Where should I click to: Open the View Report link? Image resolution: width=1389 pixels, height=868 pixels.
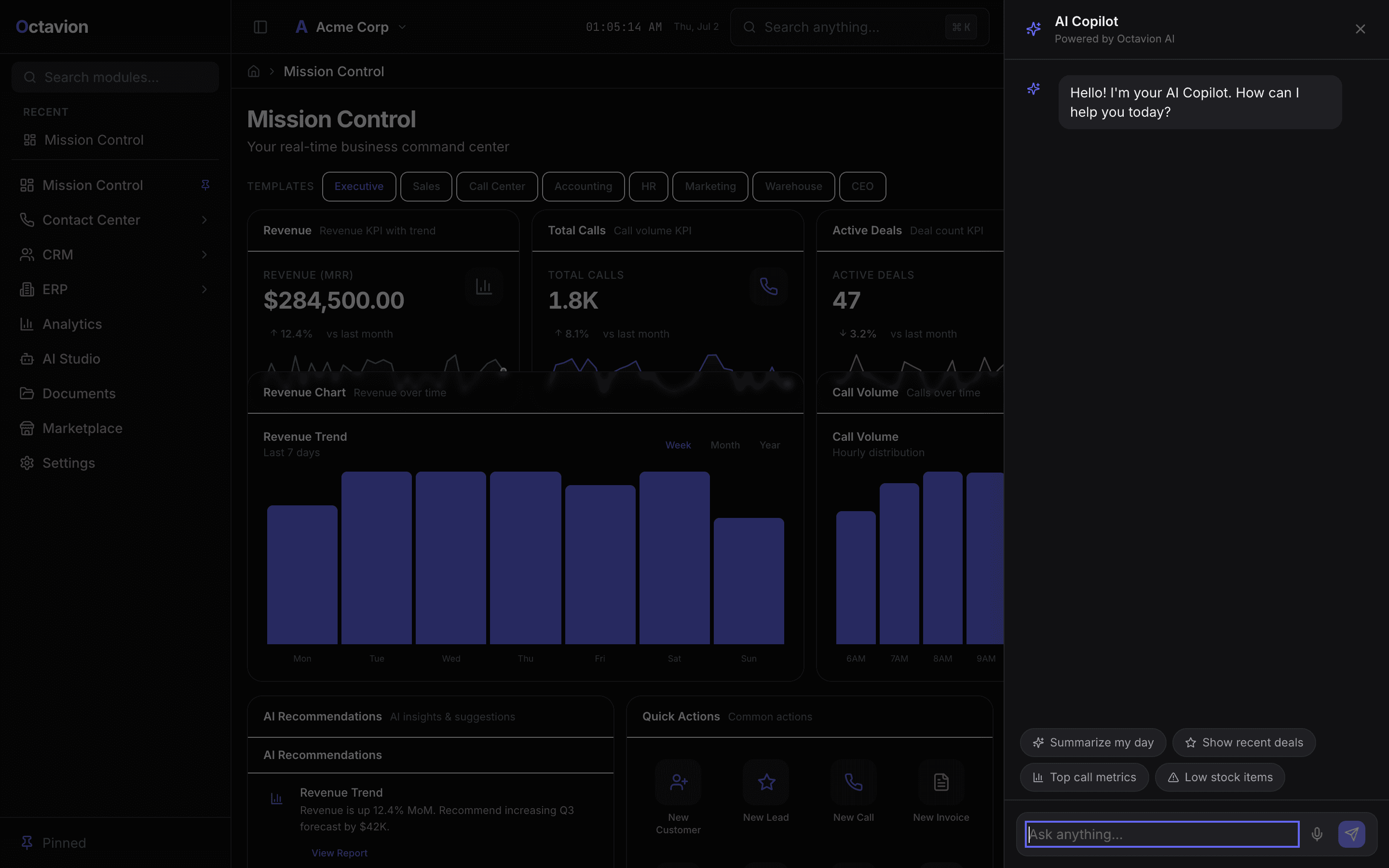[x=339, y=853]
